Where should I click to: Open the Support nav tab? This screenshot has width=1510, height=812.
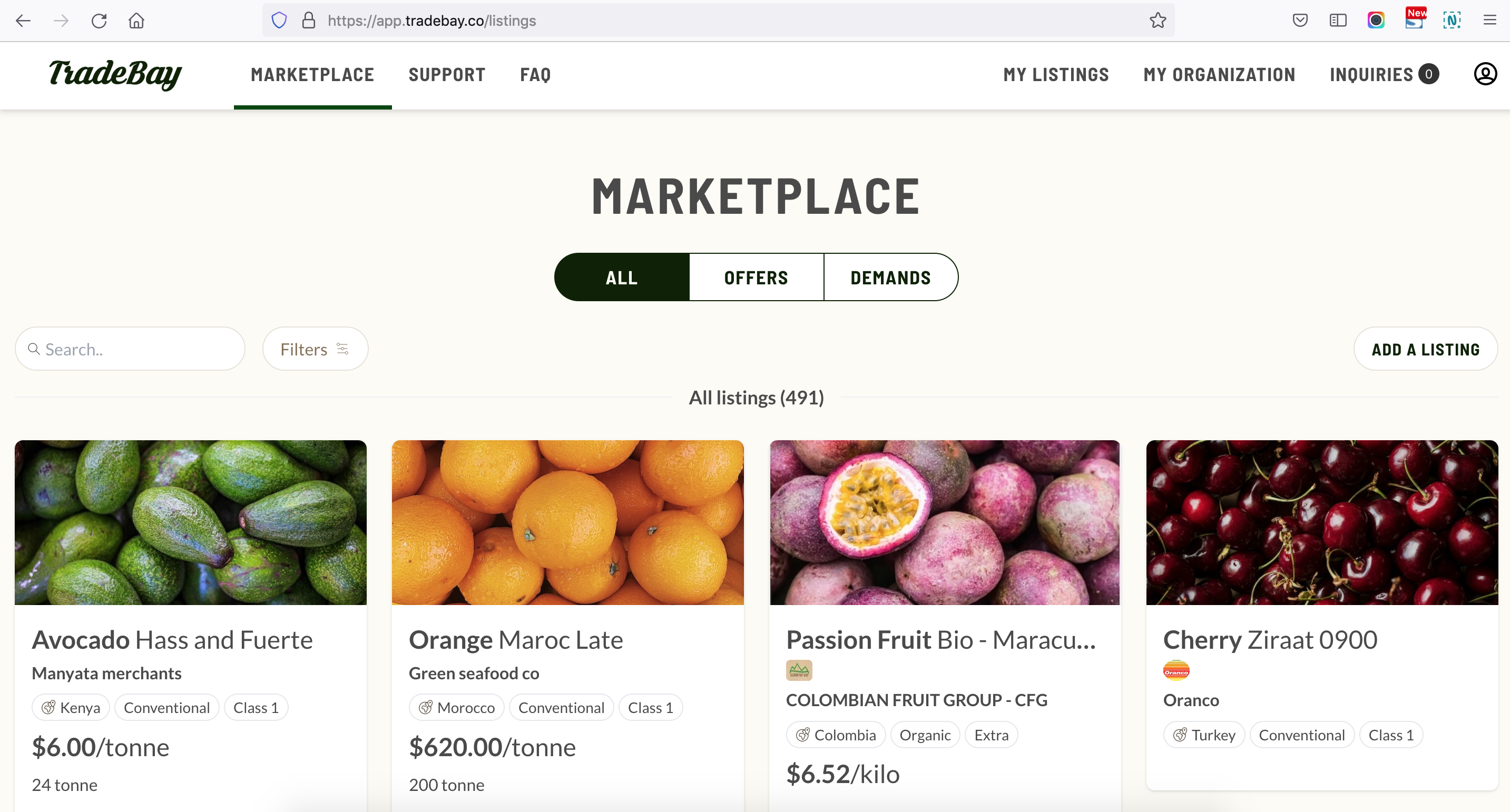pyautogui.click(x=447, y=74)
